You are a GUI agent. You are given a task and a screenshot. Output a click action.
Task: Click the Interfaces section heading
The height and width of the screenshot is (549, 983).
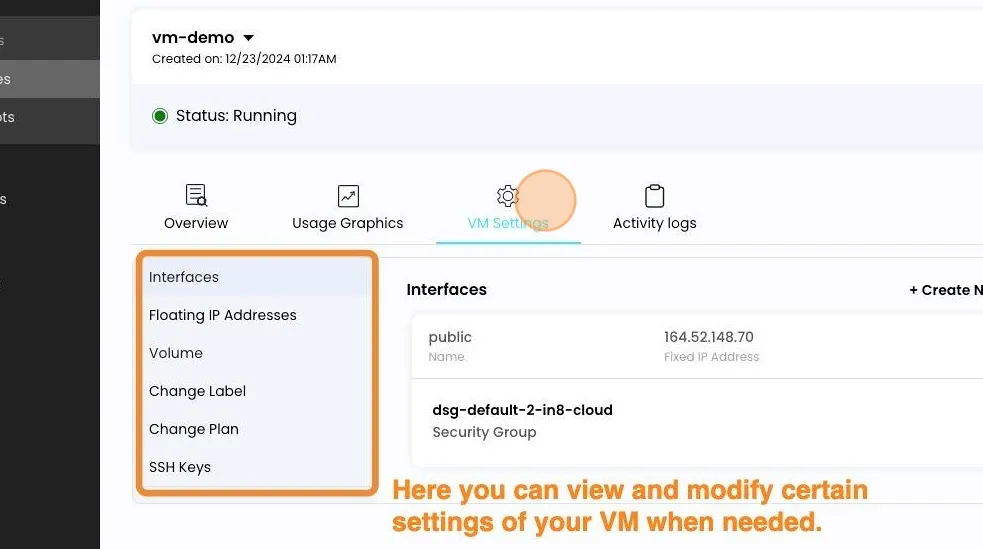click(x=446, y=290)
